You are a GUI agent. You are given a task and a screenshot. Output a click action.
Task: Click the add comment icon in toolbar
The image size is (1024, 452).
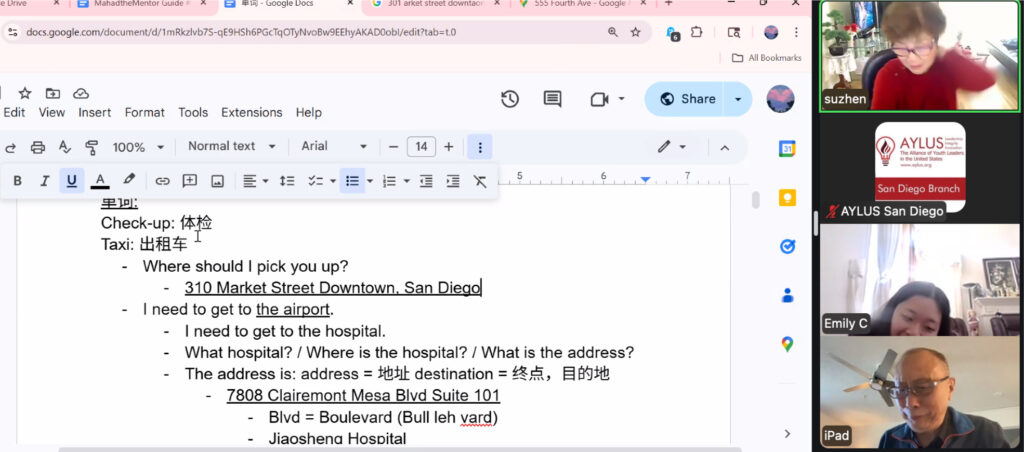click(x=190, y=181)
